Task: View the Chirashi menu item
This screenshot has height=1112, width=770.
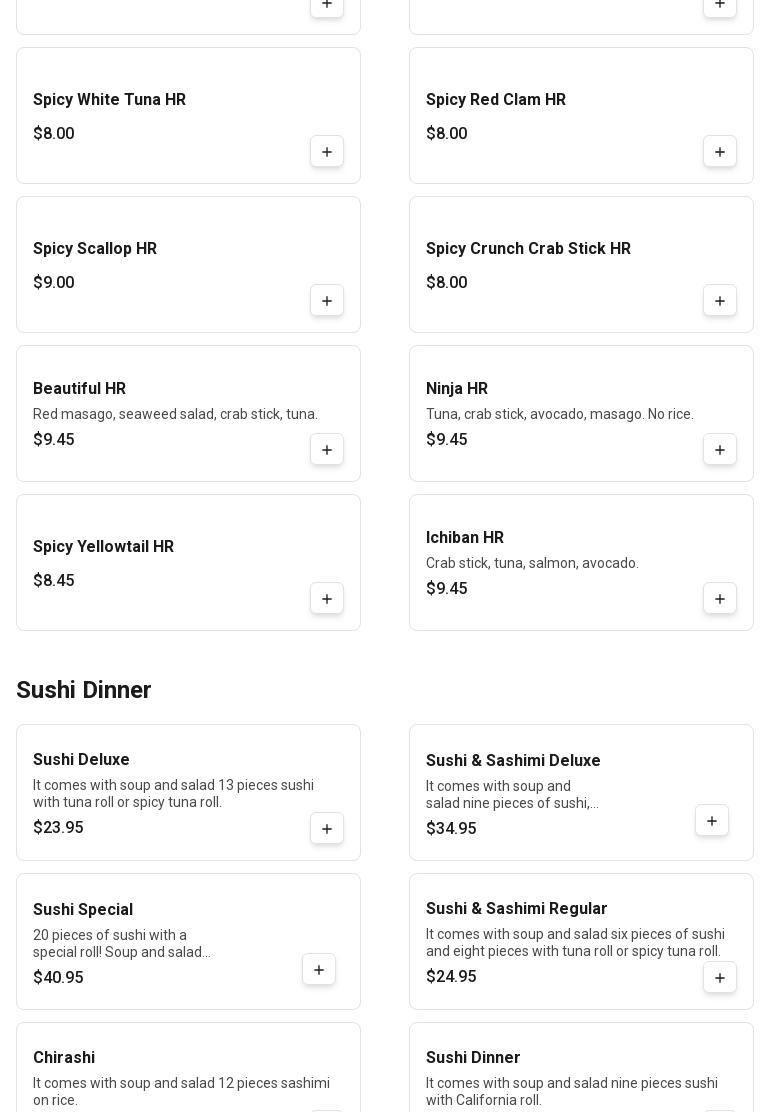Action: tap(189, 1067)
